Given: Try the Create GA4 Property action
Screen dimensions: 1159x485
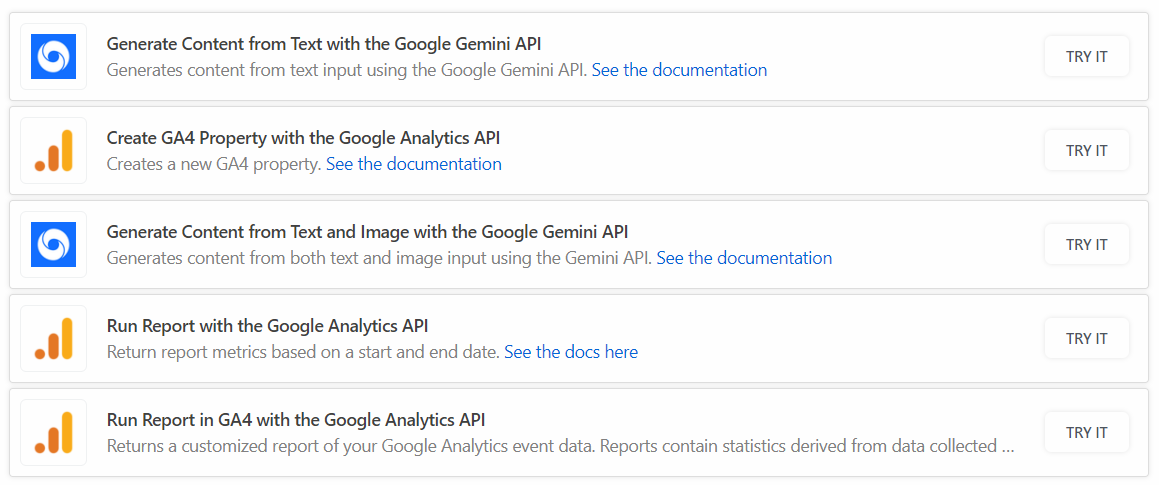Looking at the screenshot, I should point(1087,150).
